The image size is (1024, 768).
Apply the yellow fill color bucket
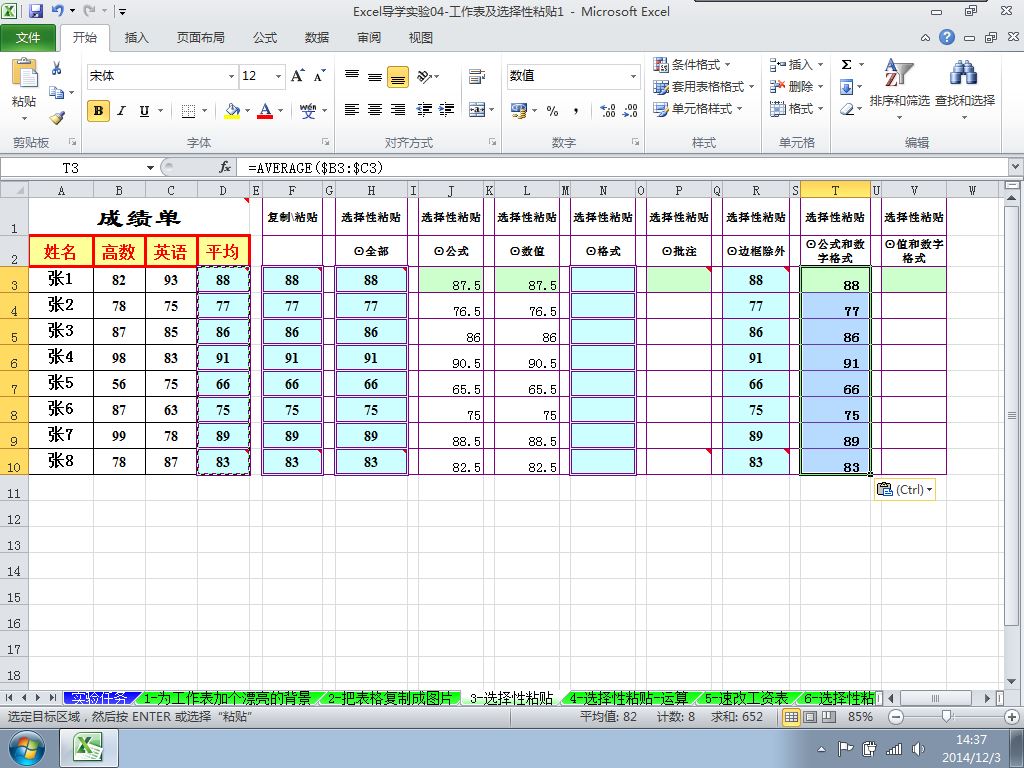232,111
